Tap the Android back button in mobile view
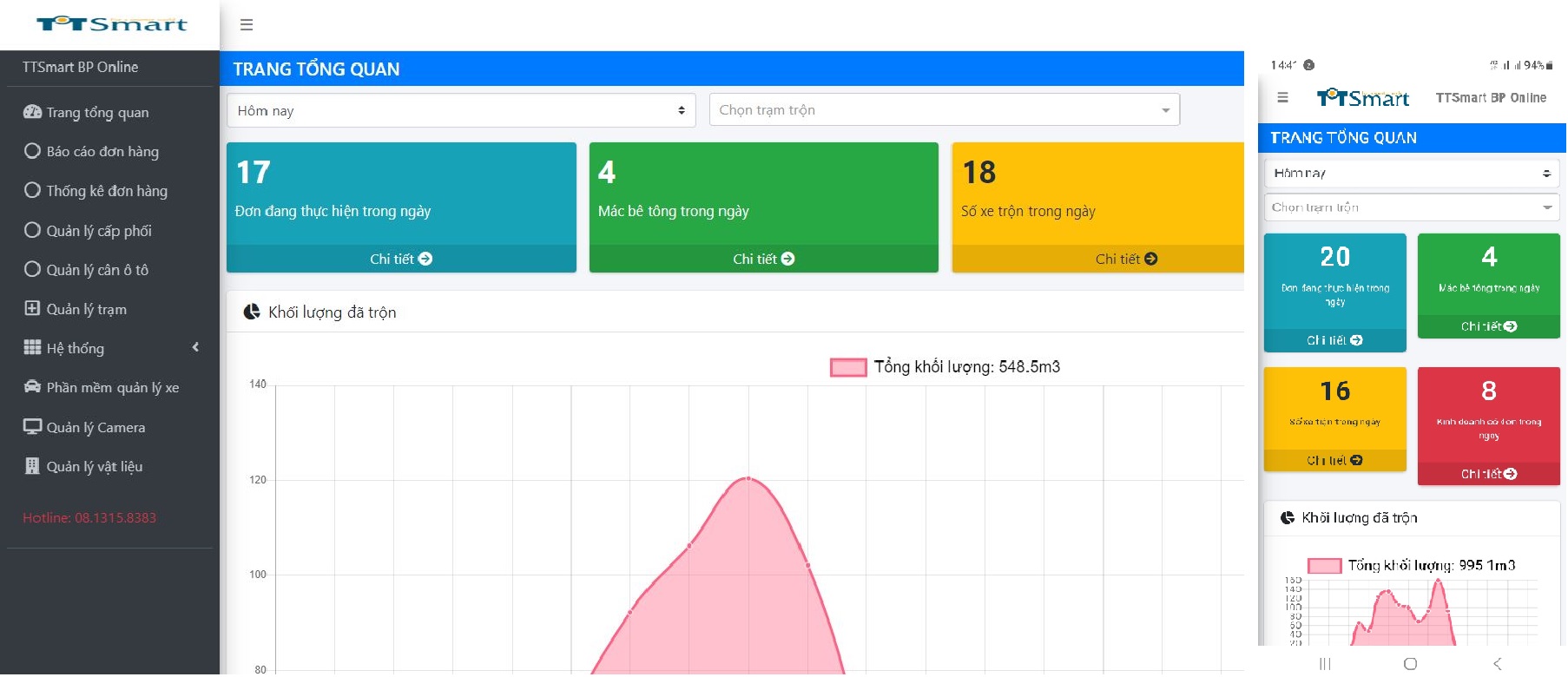This screenshot has width=1568, height=677. click(x=1497, y=663)
